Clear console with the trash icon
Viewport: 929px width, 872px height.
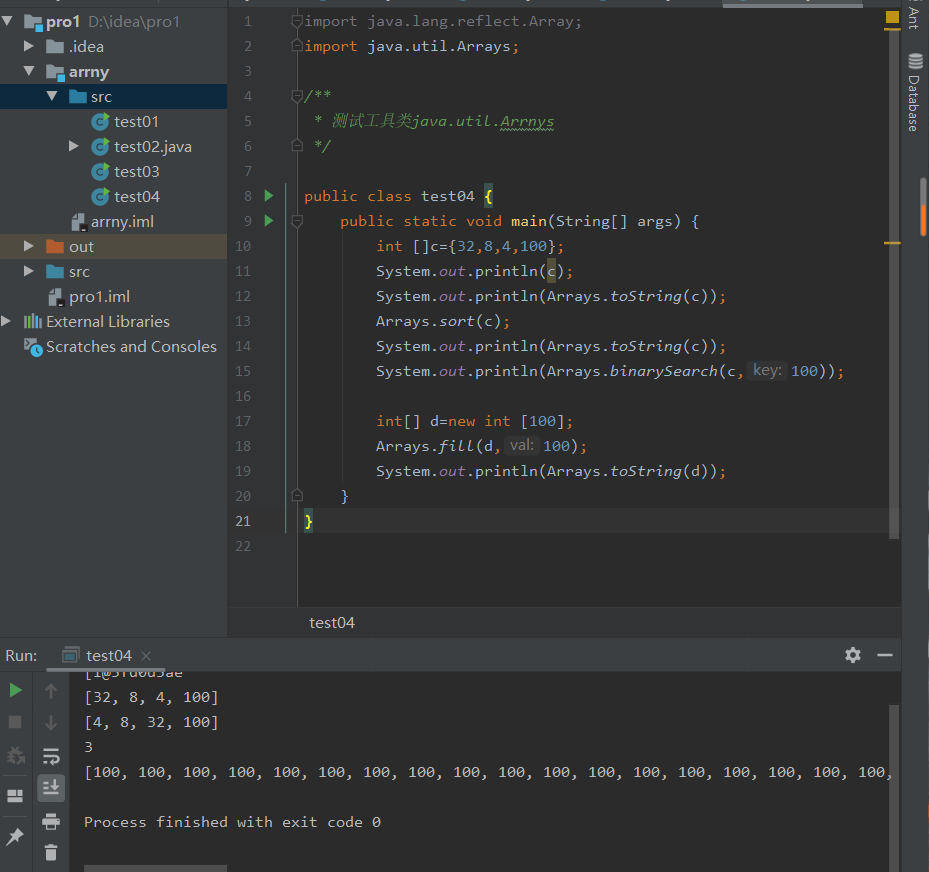click(x=51, y=852)
